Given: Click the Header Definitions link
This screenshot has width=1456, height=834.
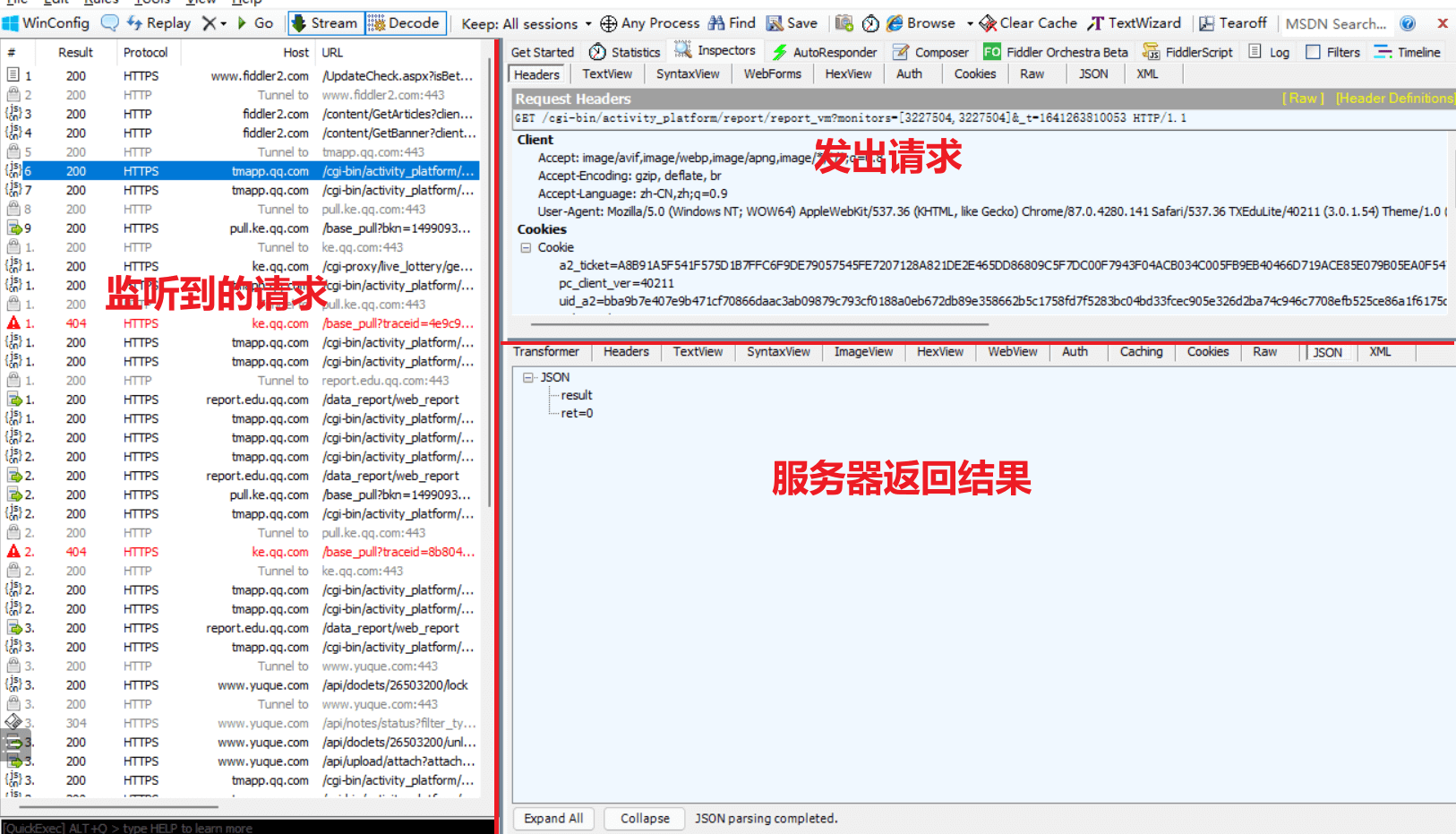Looking at the screenshot, I should pos(1394,99).
